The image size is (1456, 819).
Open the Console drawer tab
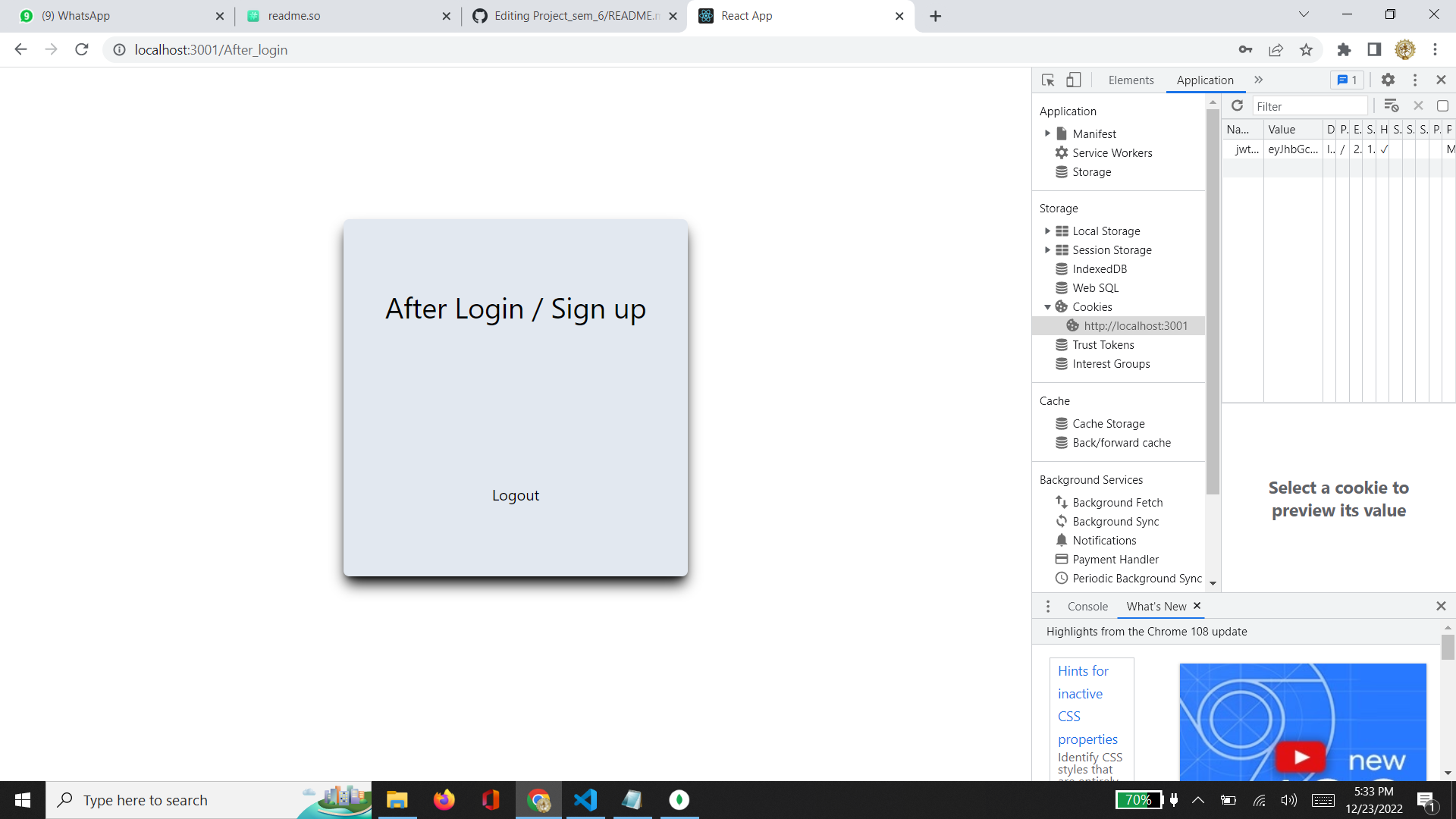coord(1087,606)
